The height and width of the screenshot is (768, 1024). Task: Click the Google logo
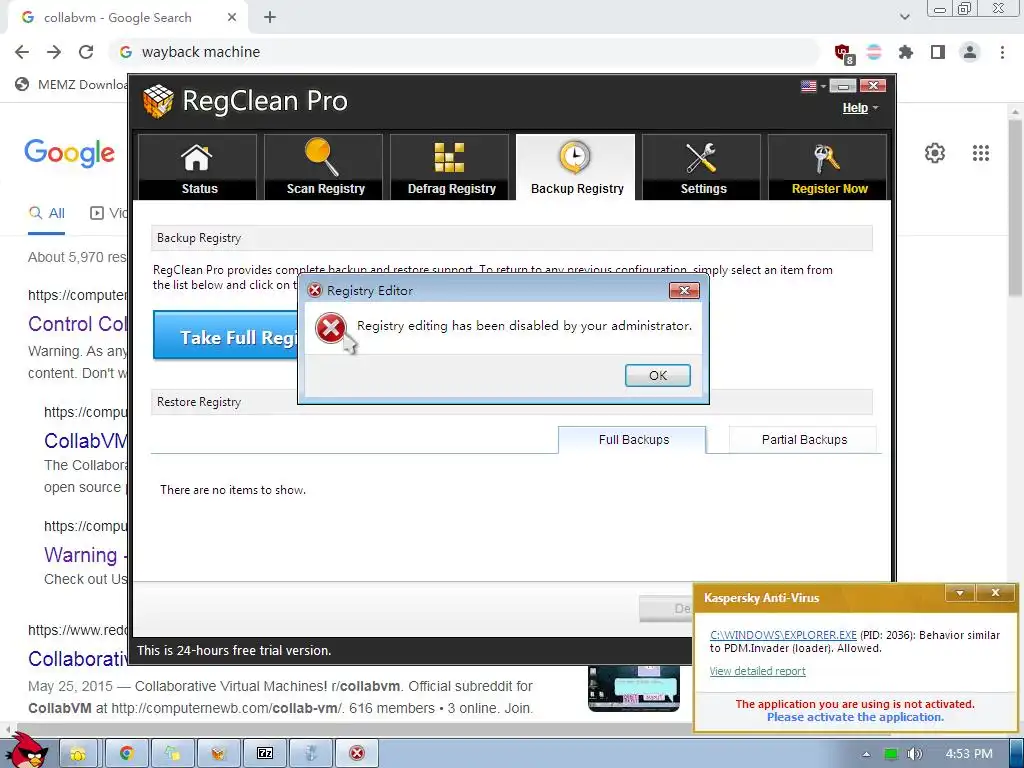pyautogui.click(x=69, y=153)
